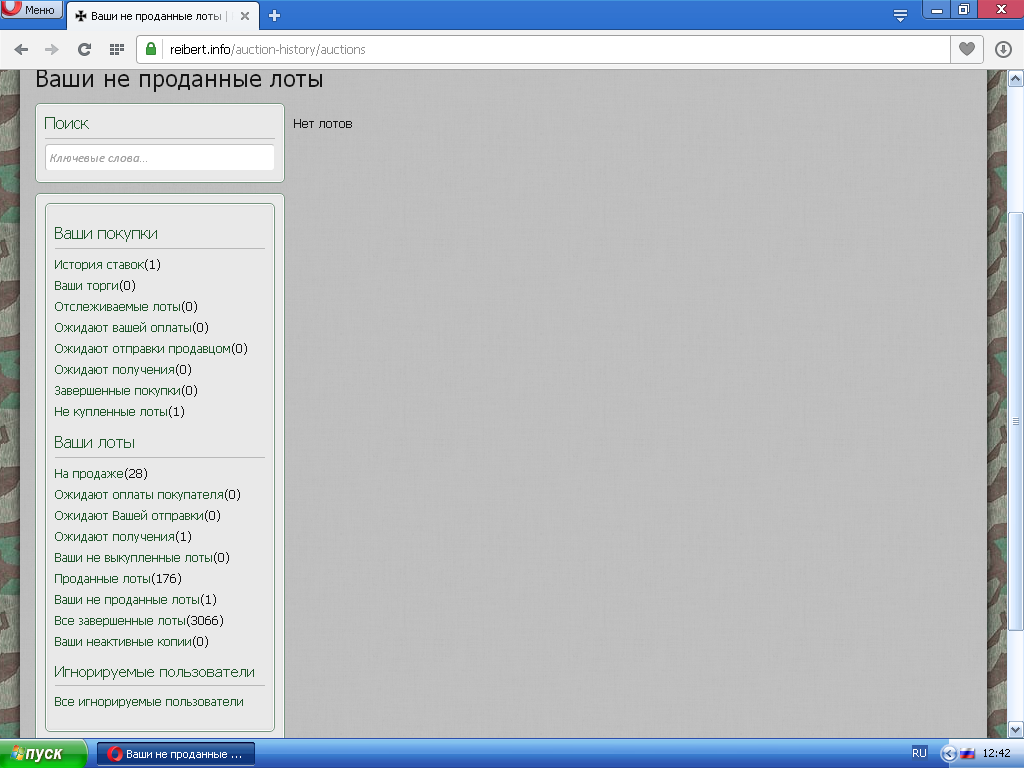Click the green padlock security icon
The width and height of the screenshot is (1024, 768).
click(151, 49)
